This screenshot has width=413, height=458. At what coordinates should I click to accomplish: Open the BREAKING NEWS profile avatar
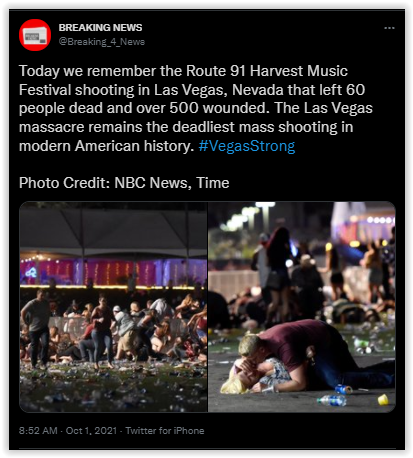tap(35, 35)
